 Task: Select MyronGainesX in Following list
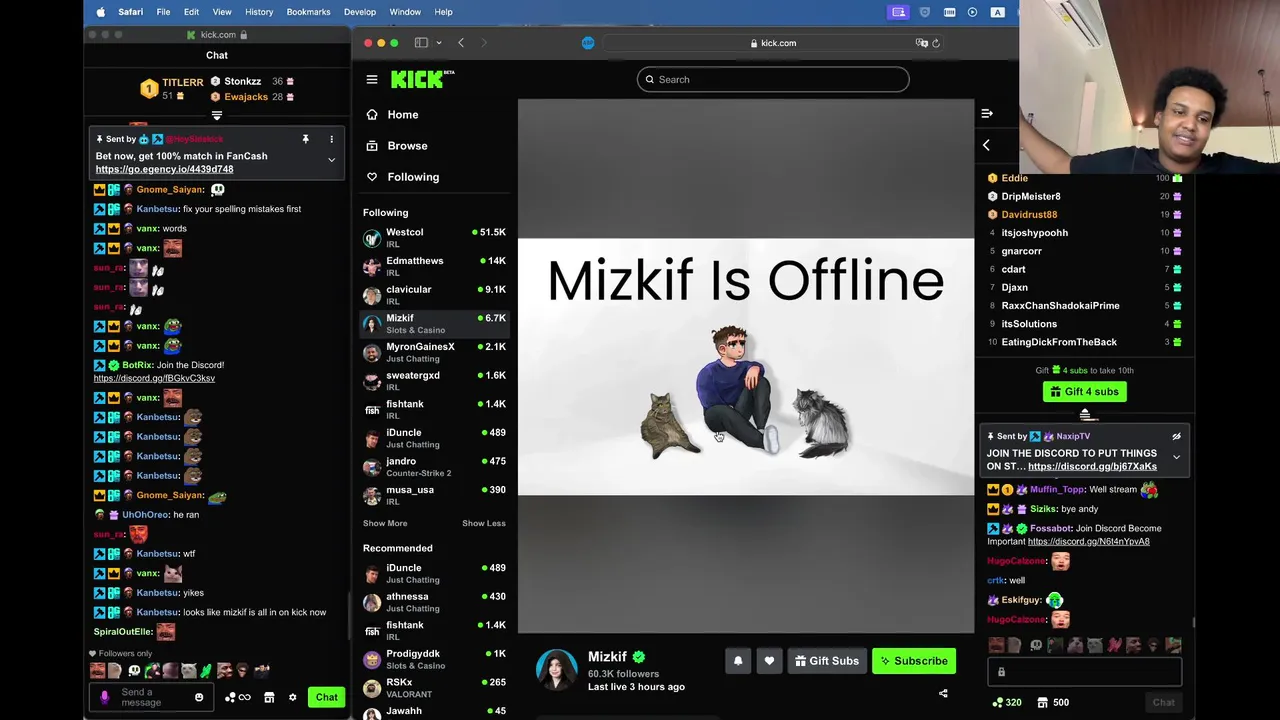[435, 352]
